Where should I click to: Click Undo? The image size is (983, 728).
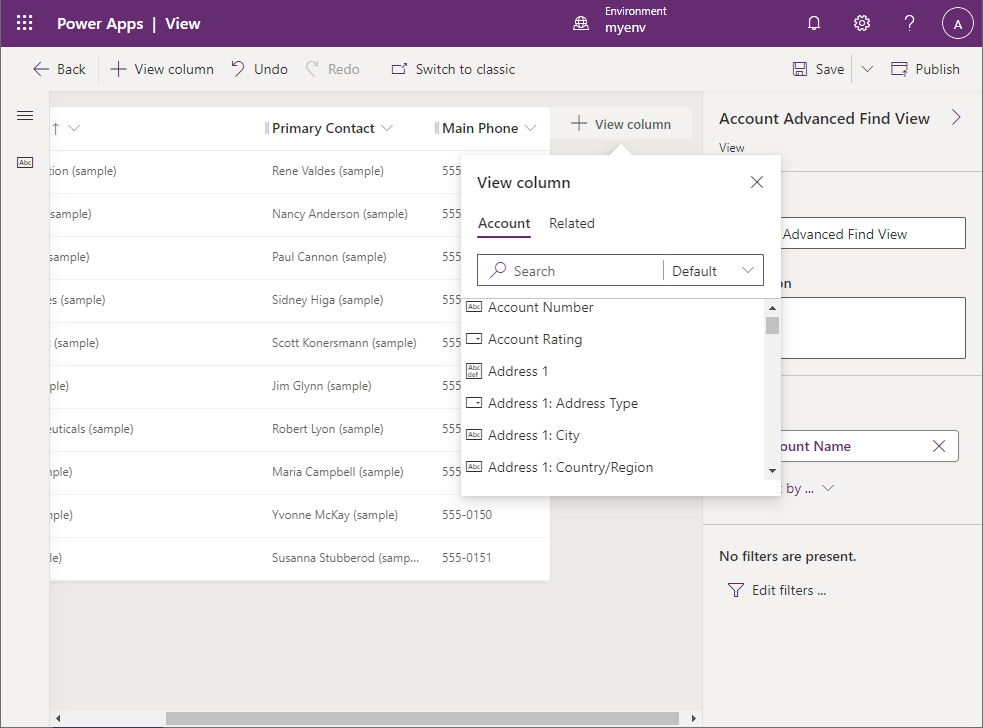coord(259,69)
